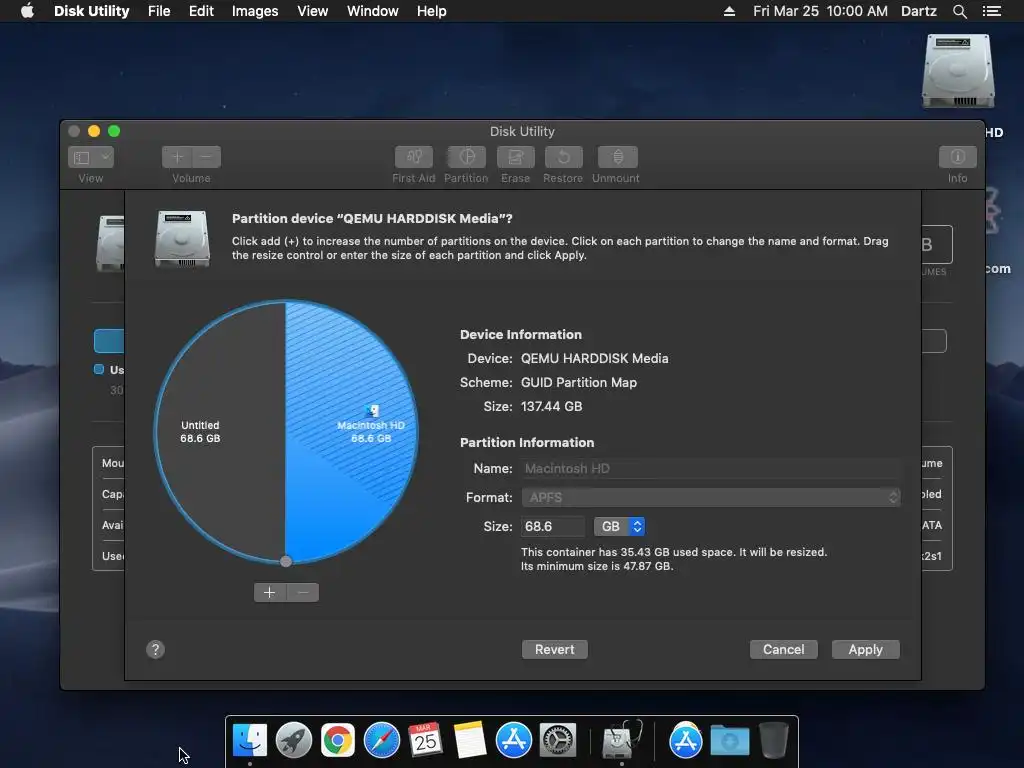The image size is (1024, 768).
Task: Click the 'QEMU HARDDISK Media' device value
Action: point(594,359)
